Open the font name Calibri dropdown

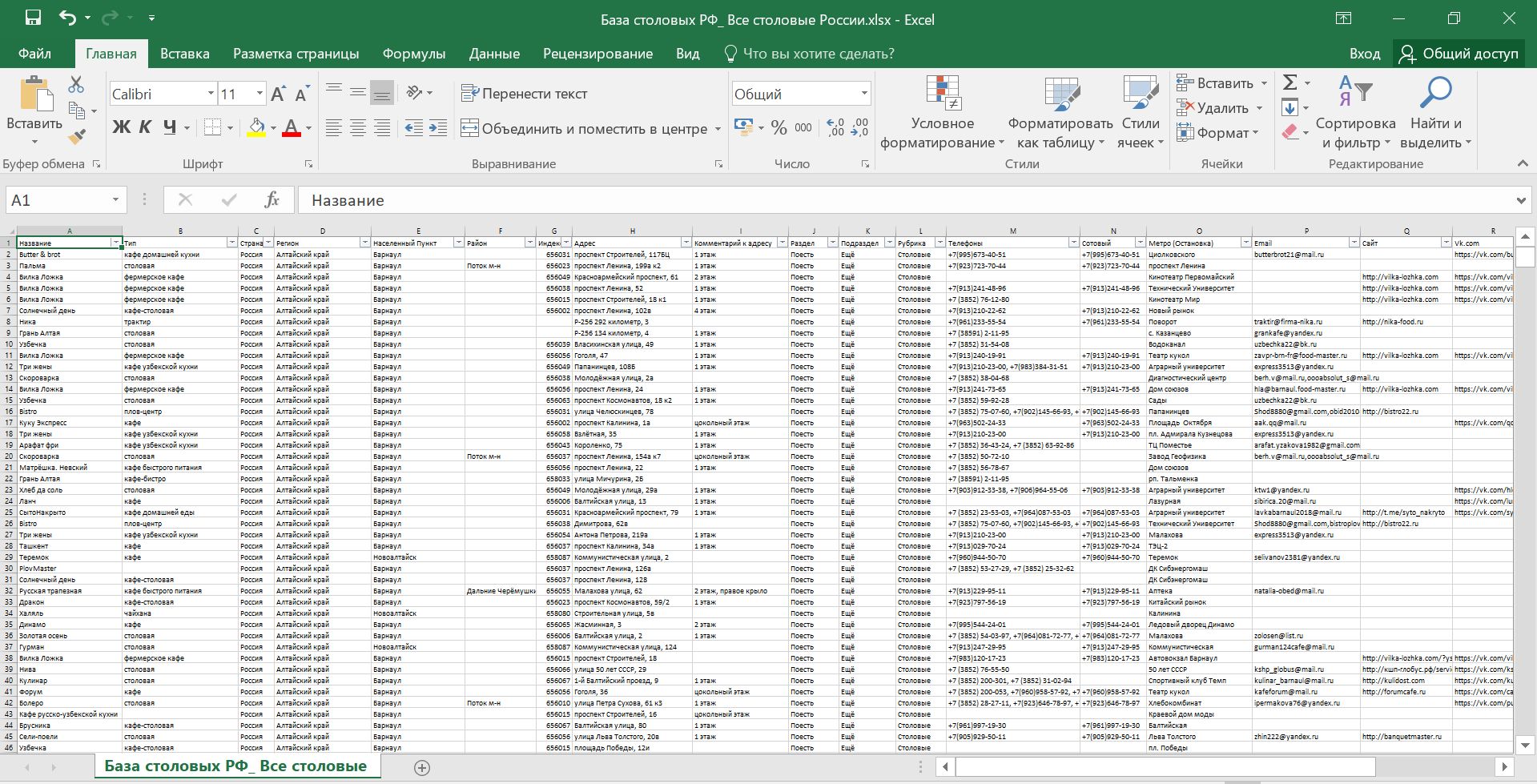(211, 94)
